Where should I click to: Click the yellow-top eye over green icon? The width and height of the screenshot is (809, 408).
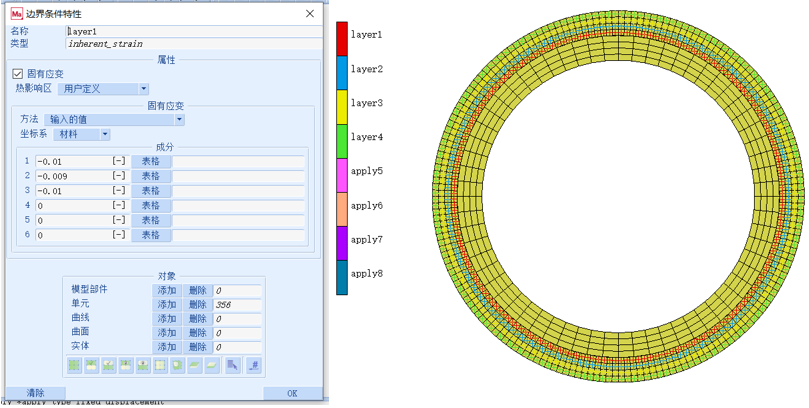(x=143, y=365)
